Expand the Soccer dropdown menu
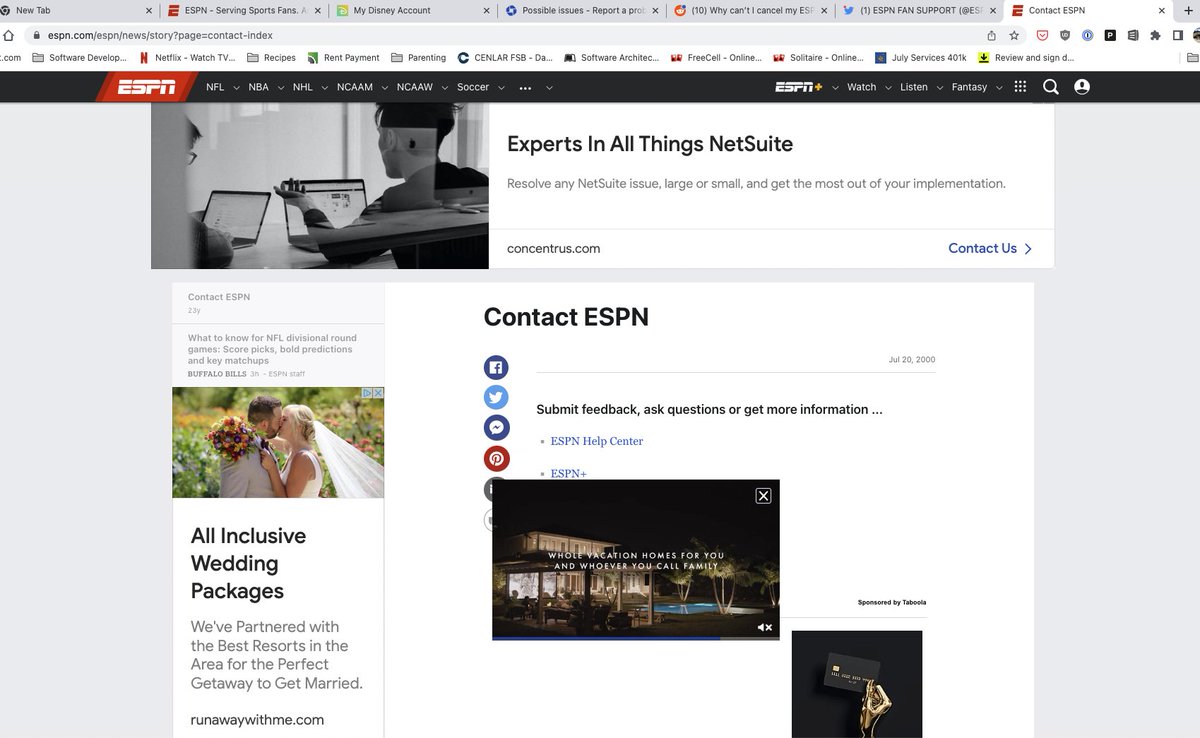The height and width of the screenshot is (738, 1200). pyautogui.click(x=502, y=88)
